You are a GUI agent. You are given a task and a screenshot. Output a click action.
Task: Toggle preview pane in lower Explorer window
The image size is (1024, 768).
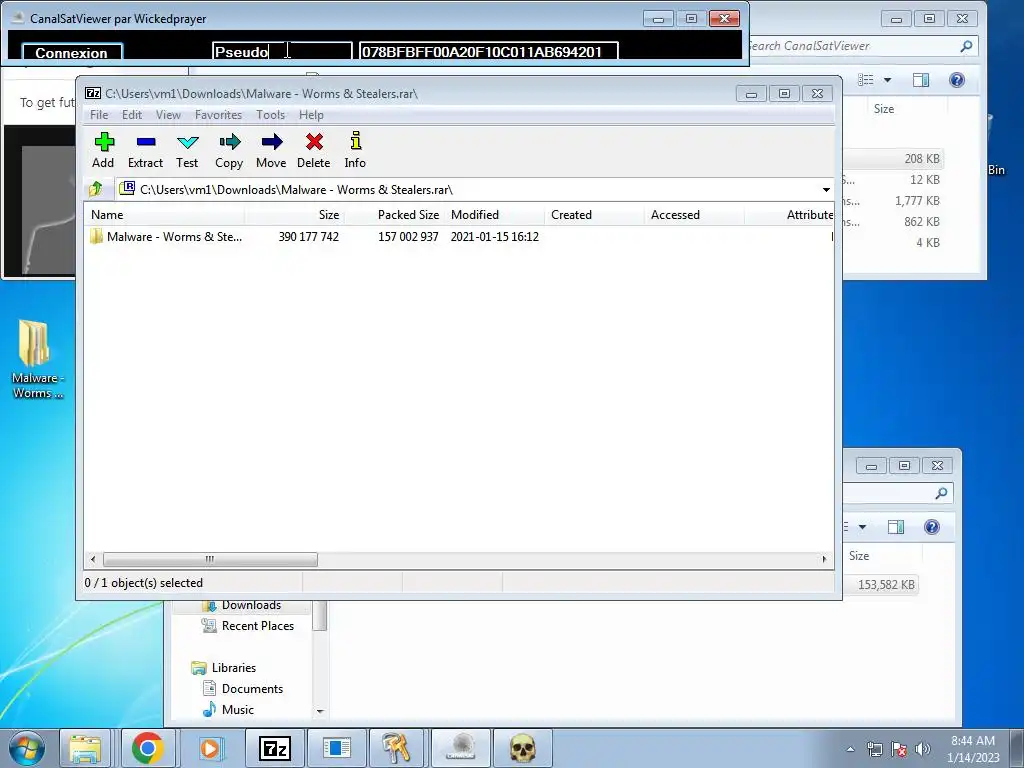point(896,527)
